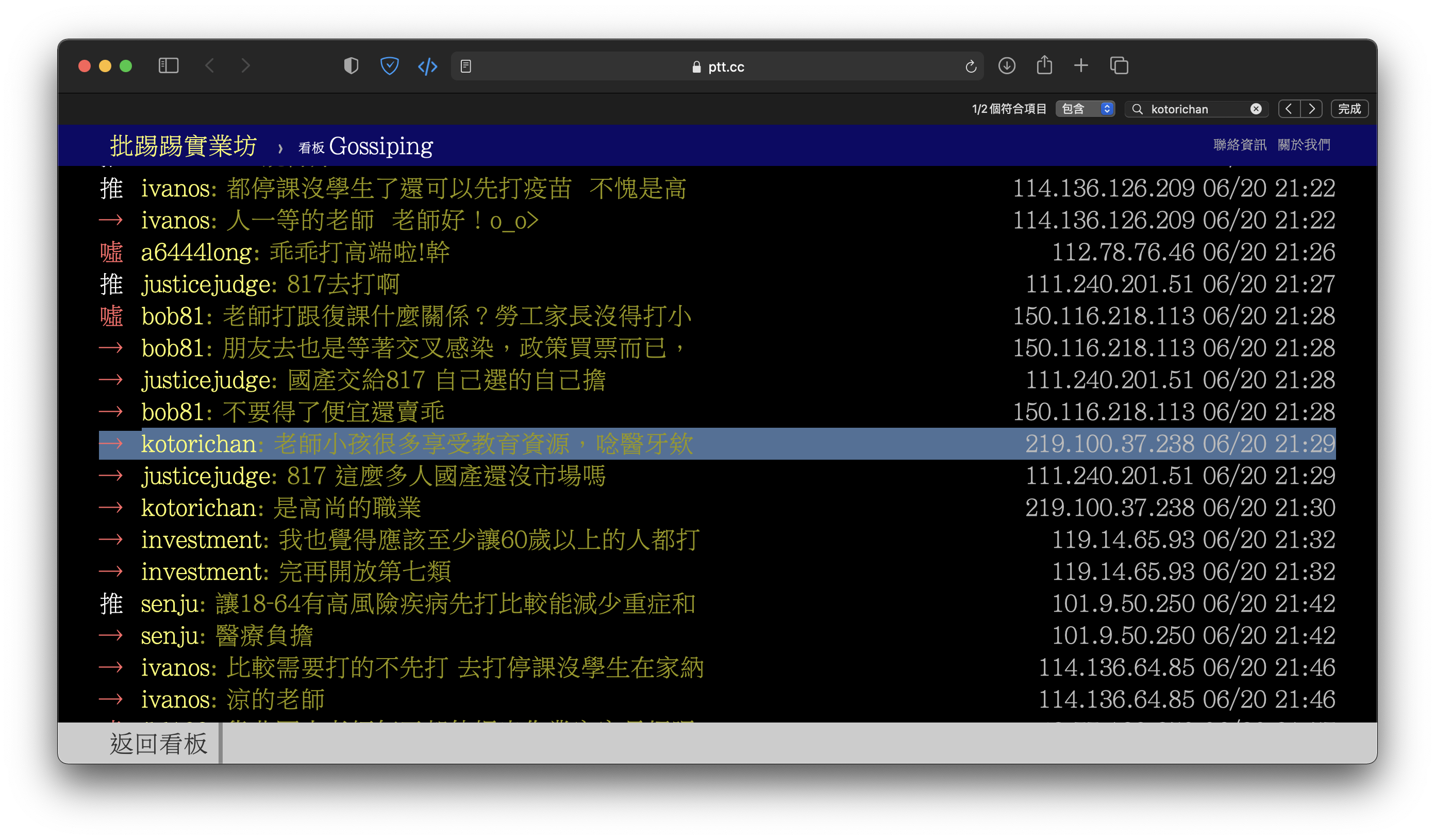This screenshot has width=1435, height=840.
Task: Open Reader view icon in address bar
Action: (466, 66)
